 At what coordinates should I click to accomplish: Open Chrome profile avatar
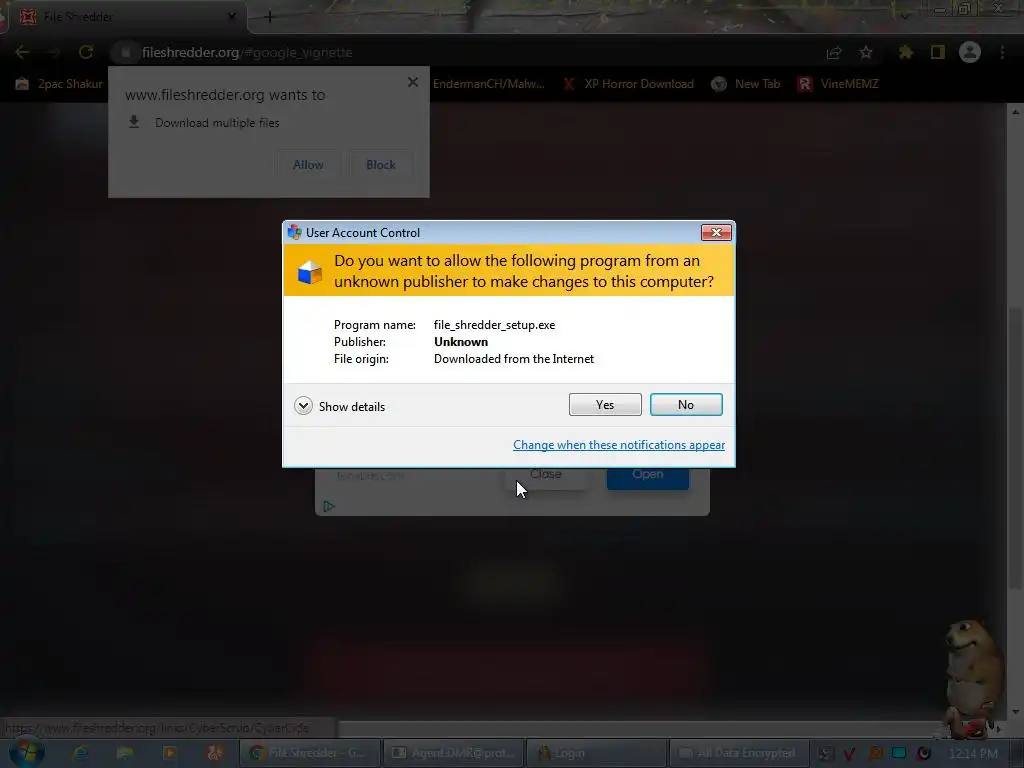(970, 52)
